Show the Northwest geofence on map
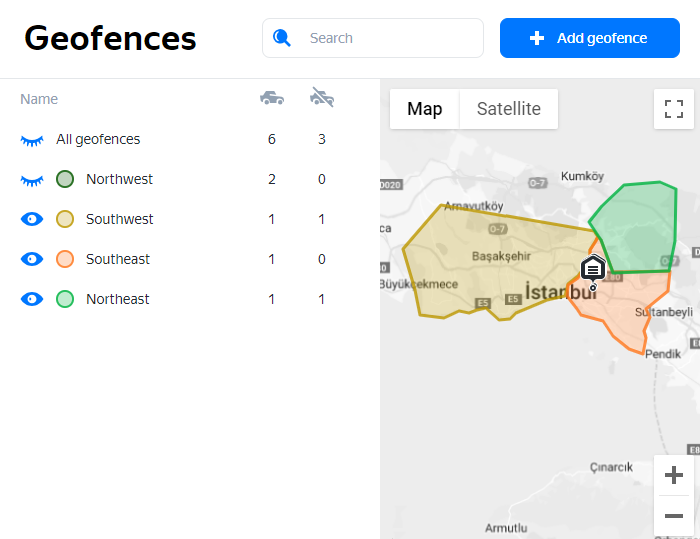This screenshot has width=700, height=539. pyautogui.click(x=32, y=180)
